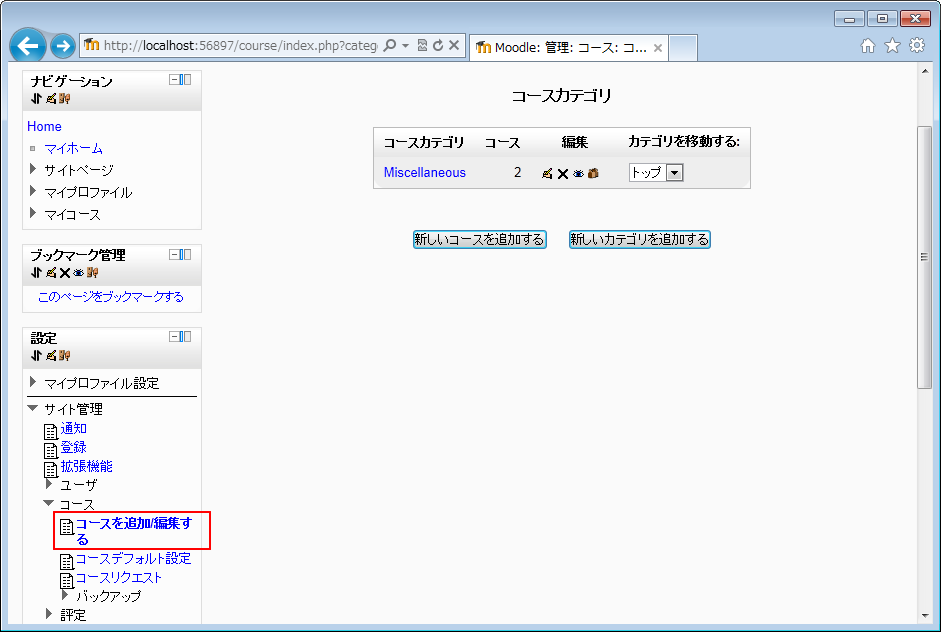This screenshot has width=941, height=632.
Task: Click the cohorts icon in Miscellaneous row
Action: tap(593, 173)
